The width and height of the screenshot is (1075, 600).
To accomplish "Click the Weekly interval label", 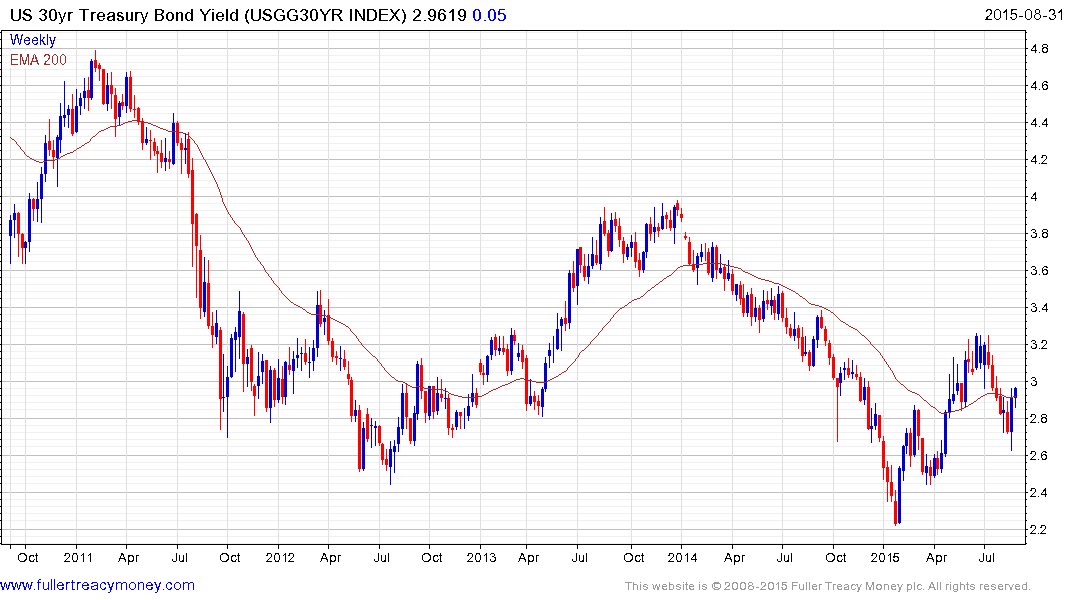I will click(33, 40).
